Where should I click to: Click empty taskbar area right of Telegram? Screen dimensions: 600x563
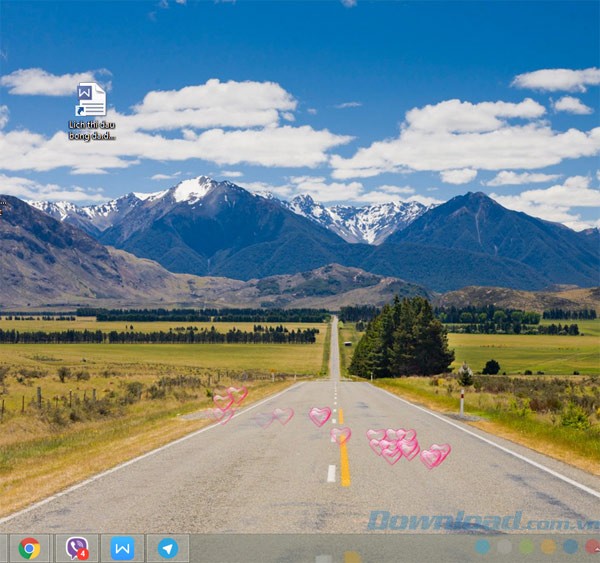coord(320,548)
